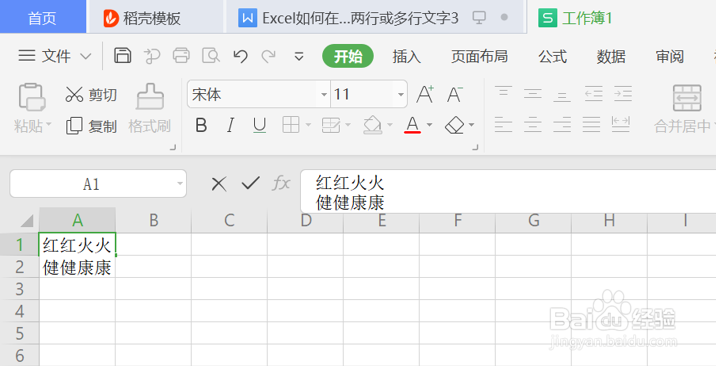Set middle vertical alignment

(x=532, y=94)
